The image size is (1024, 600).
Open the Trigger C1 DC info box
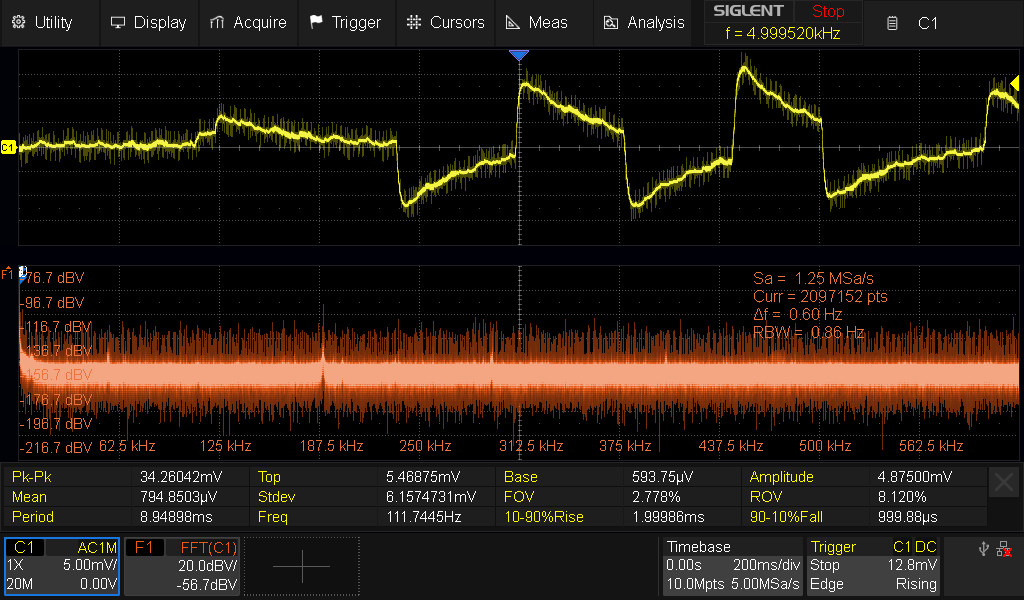874,566
